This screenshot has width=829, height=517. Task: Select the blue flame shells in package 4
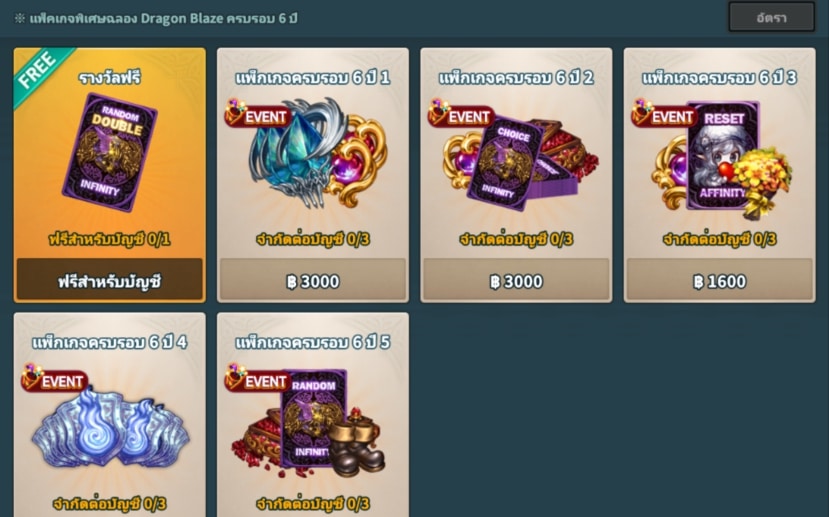[110, 429]
